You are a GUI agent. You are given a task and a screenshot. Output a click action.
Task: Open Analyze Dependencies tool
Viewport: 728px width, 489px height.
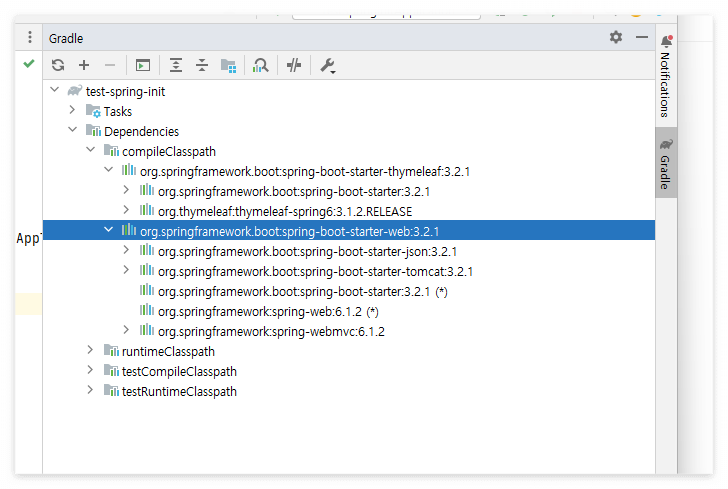[260, 65]
